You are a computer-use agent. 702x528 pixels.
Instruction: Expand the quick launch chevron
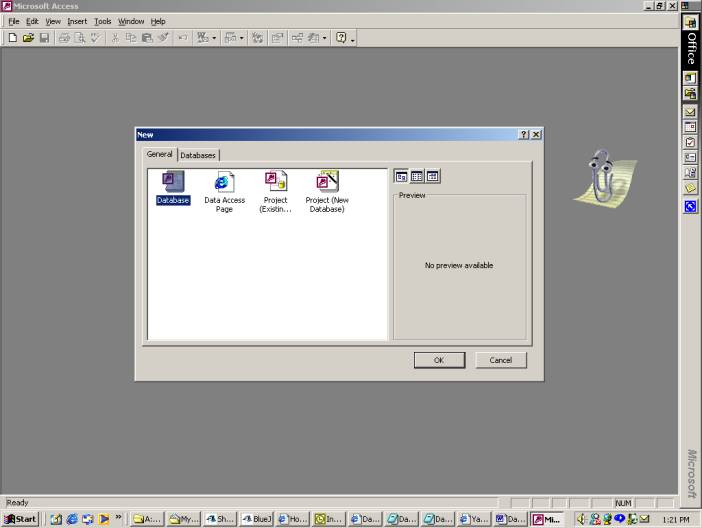(x=118, y=517)
